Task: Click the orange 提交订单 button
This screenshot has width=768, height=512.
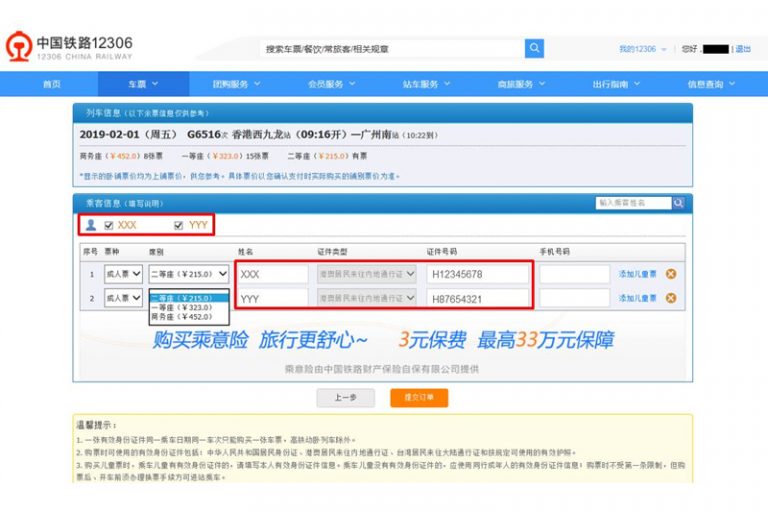Action: [419, 397]
